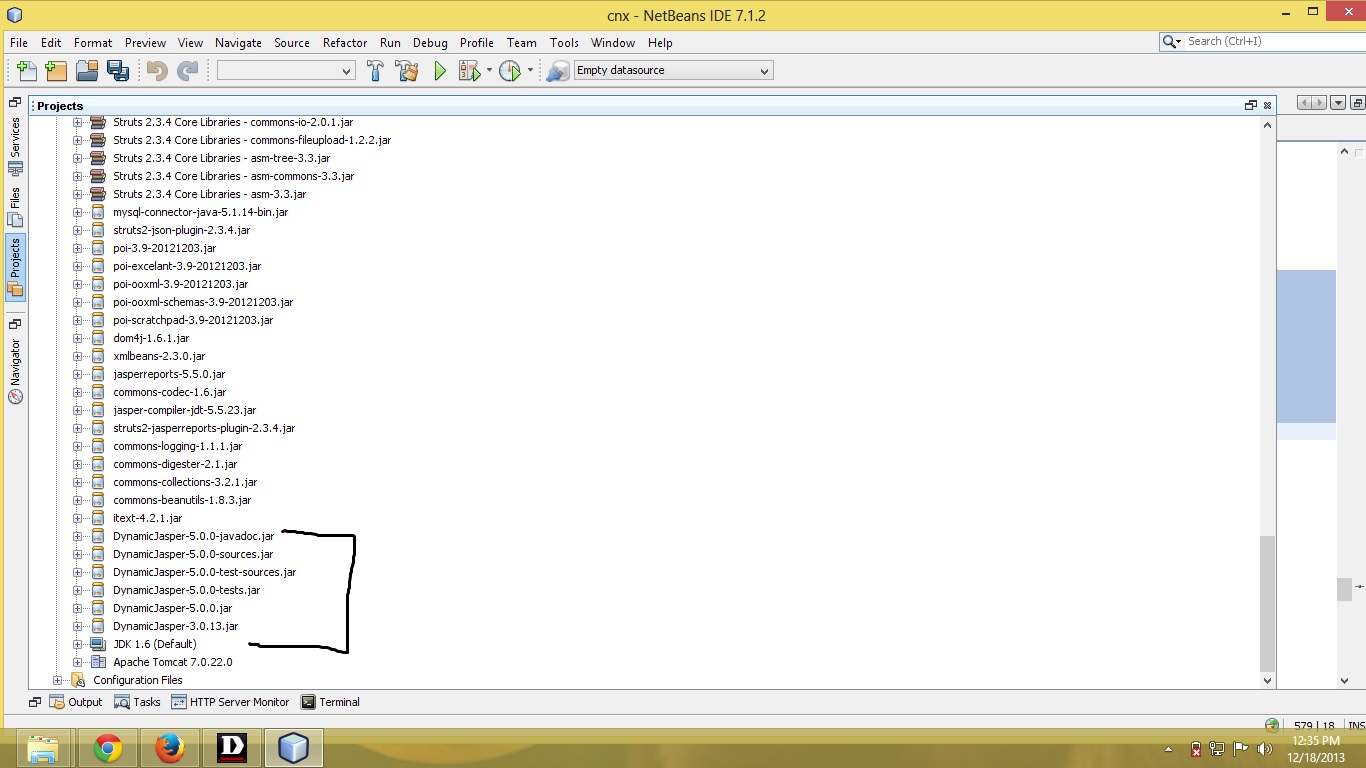
Task: Click the jar icon of itext-4.2.1.jar
Action: click(98, 518)
